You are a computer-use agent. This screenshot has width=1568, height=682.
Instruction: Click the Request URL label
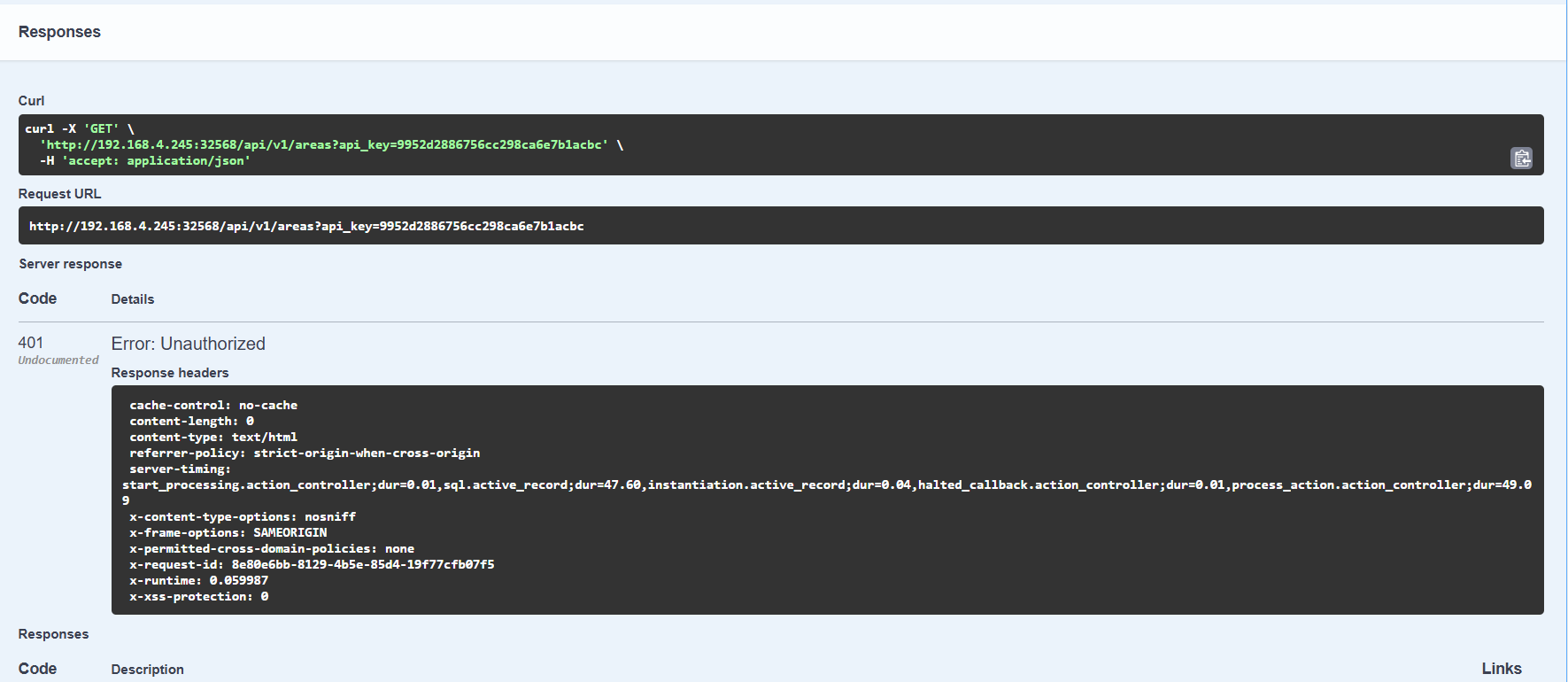click(59, 194)
